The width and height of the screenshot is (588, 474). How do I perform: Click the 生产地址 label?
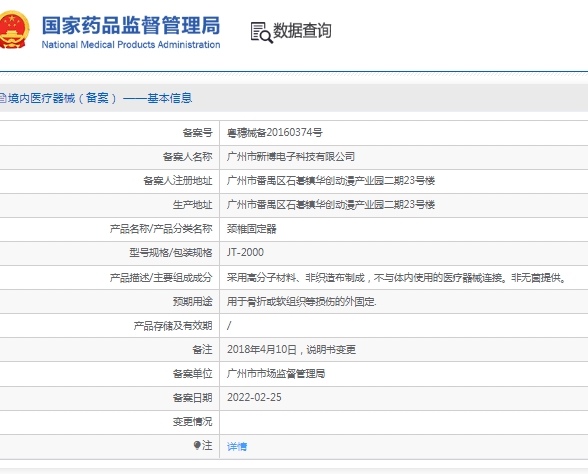[x=192, y=205]
